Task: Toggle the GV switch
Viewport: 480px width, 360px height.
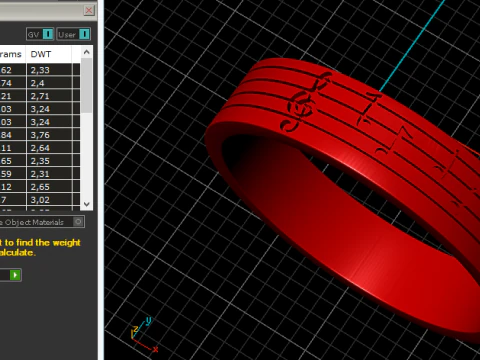Action: pyautogui.click(x=48, y=34)
